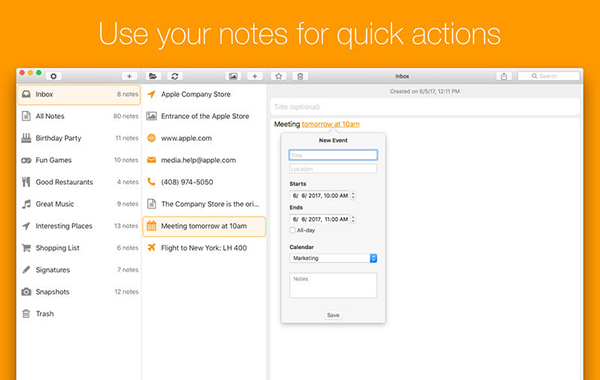
Task: Adjust the Starts date stepper arrows
Action: point(353,196)
